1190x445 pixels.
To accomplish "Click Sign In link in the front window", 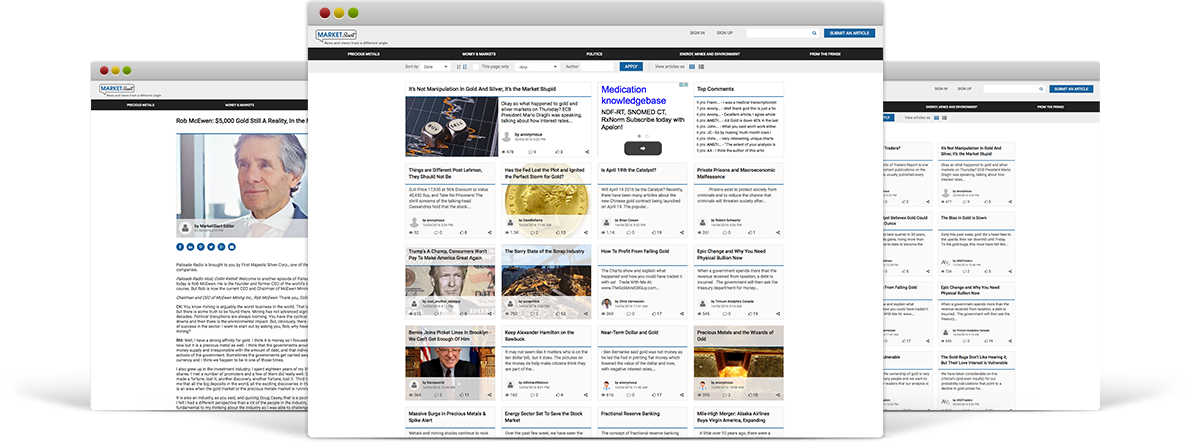I will [697, 33].
